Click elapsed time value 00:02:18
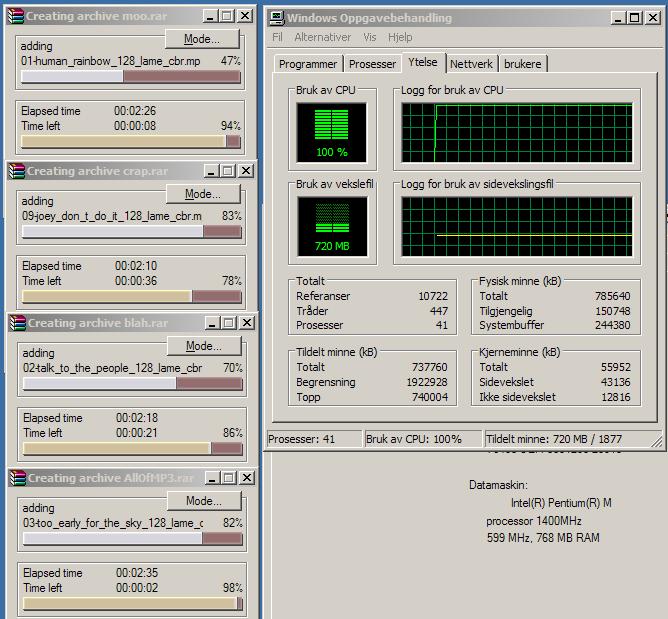This screenshot has width=668, height=619. click(x=137, y=418)
